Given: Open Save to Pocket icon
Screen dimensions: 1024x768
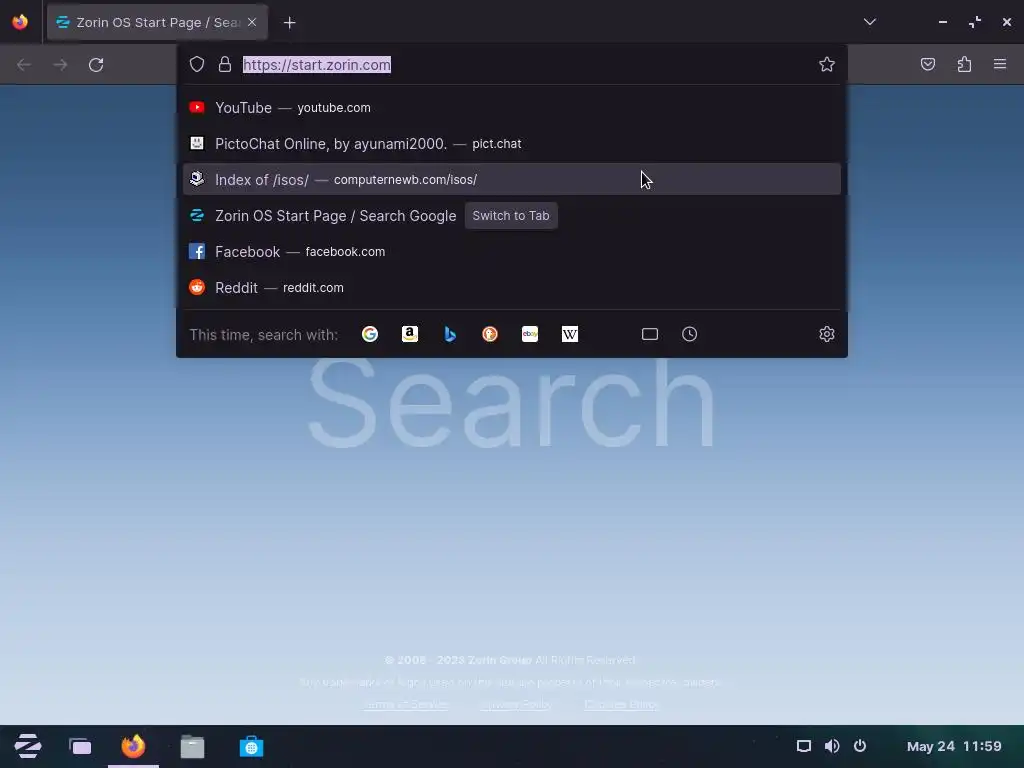Looking at the screenshot, I should pos(927,64).
